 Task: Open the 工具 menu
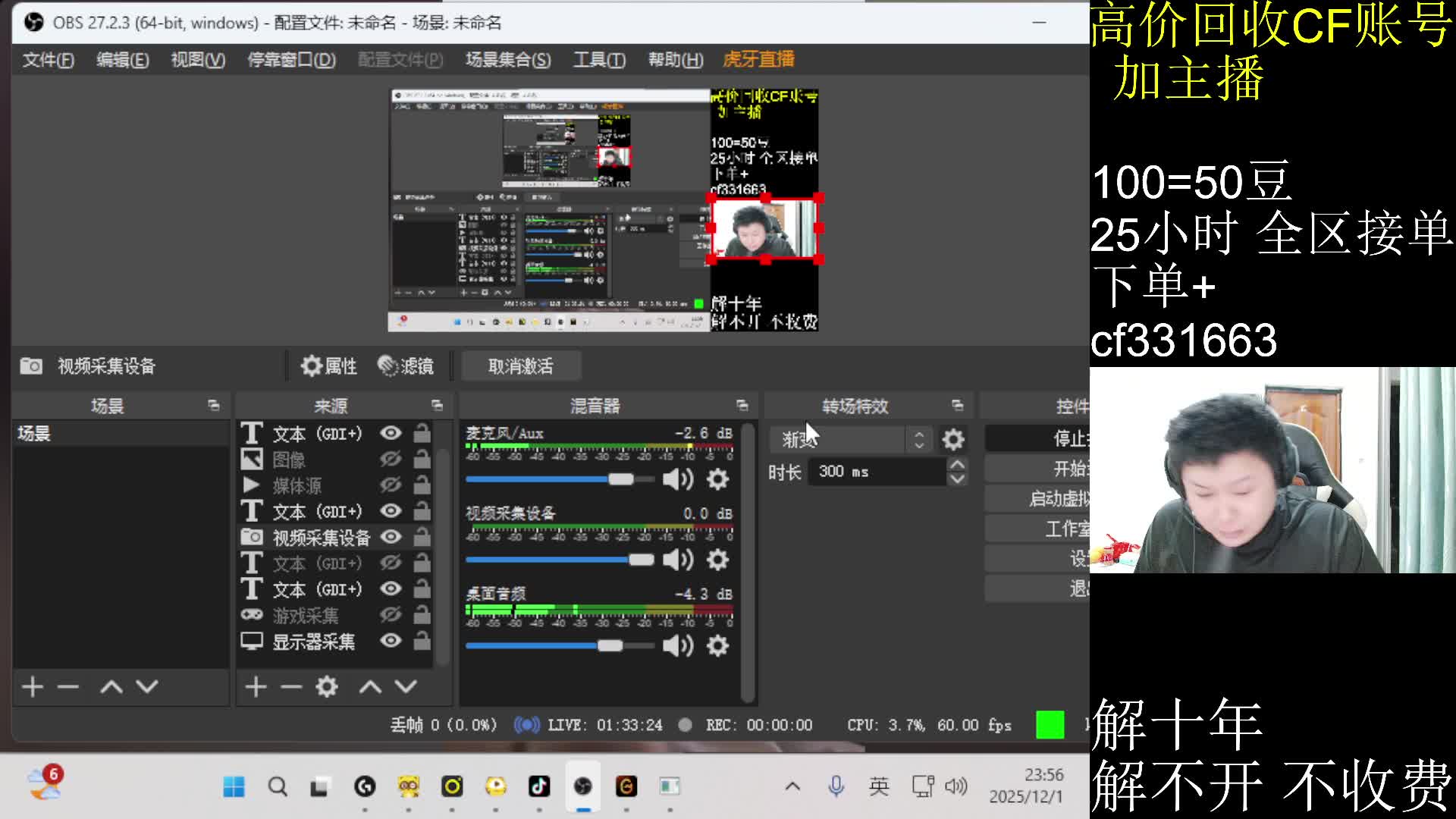tap(598, 60)
